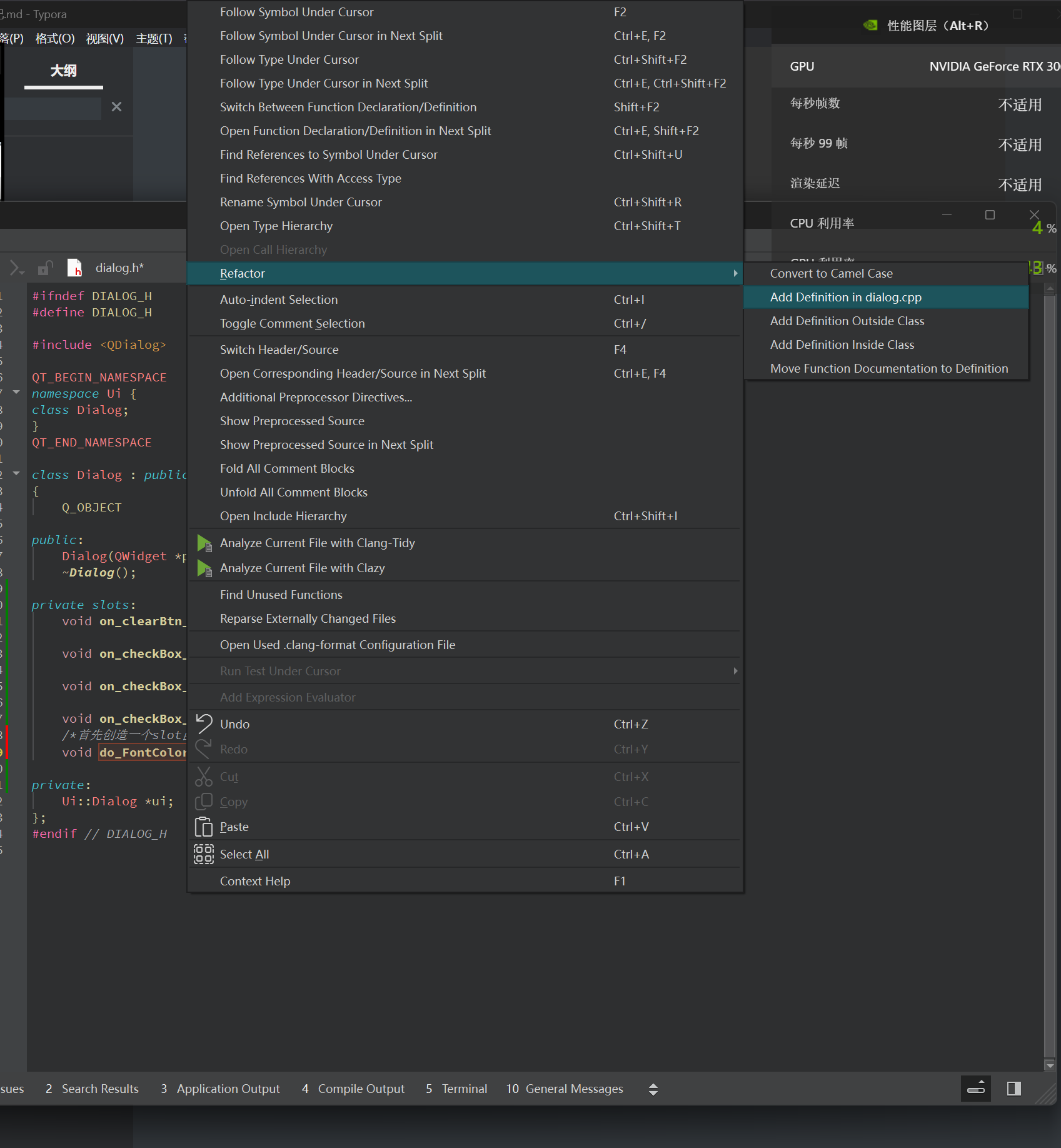
Task: Click the Paste clipboard icon
Action: tap(204, 827)
